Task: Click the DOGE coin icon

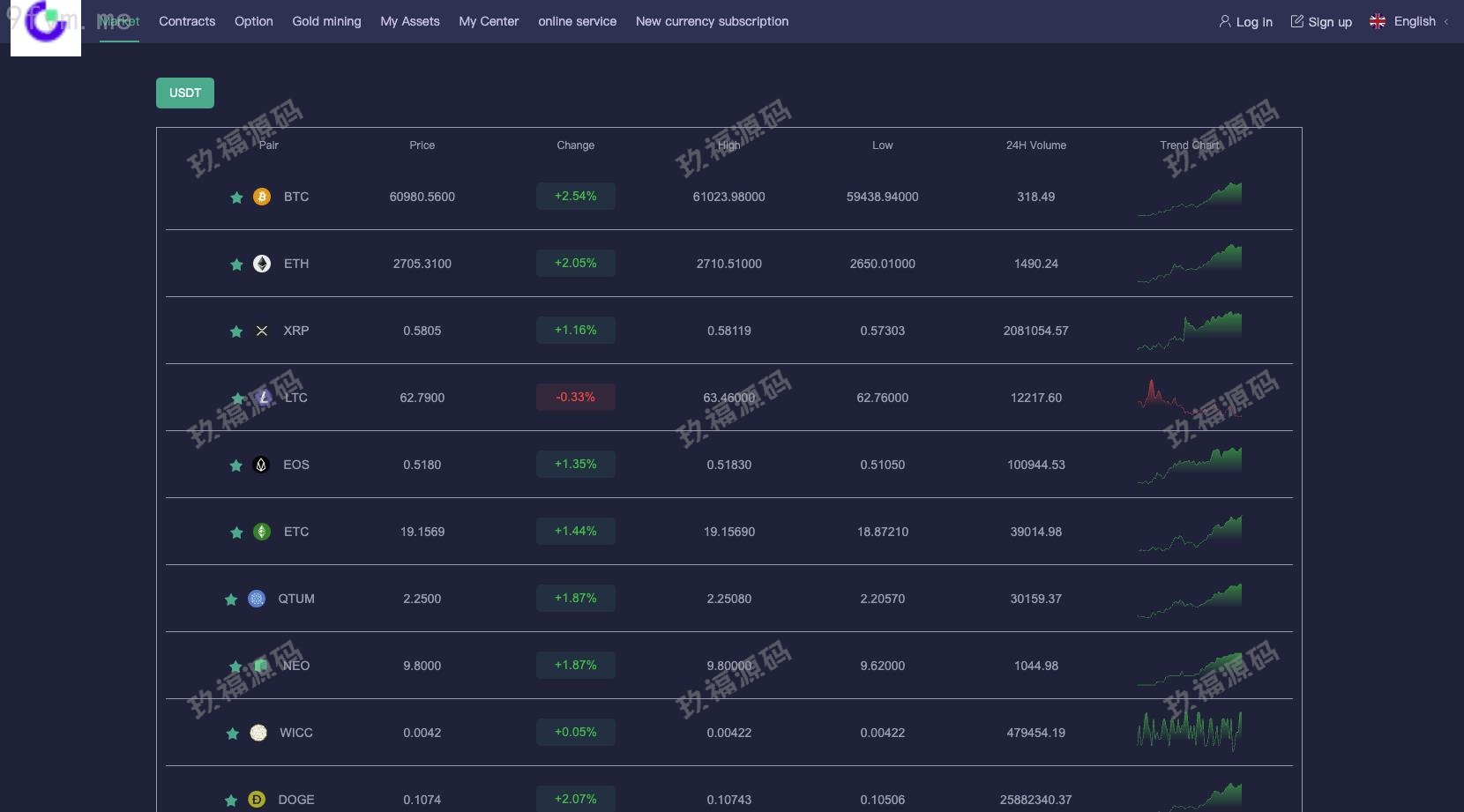Action: [257, 800]
